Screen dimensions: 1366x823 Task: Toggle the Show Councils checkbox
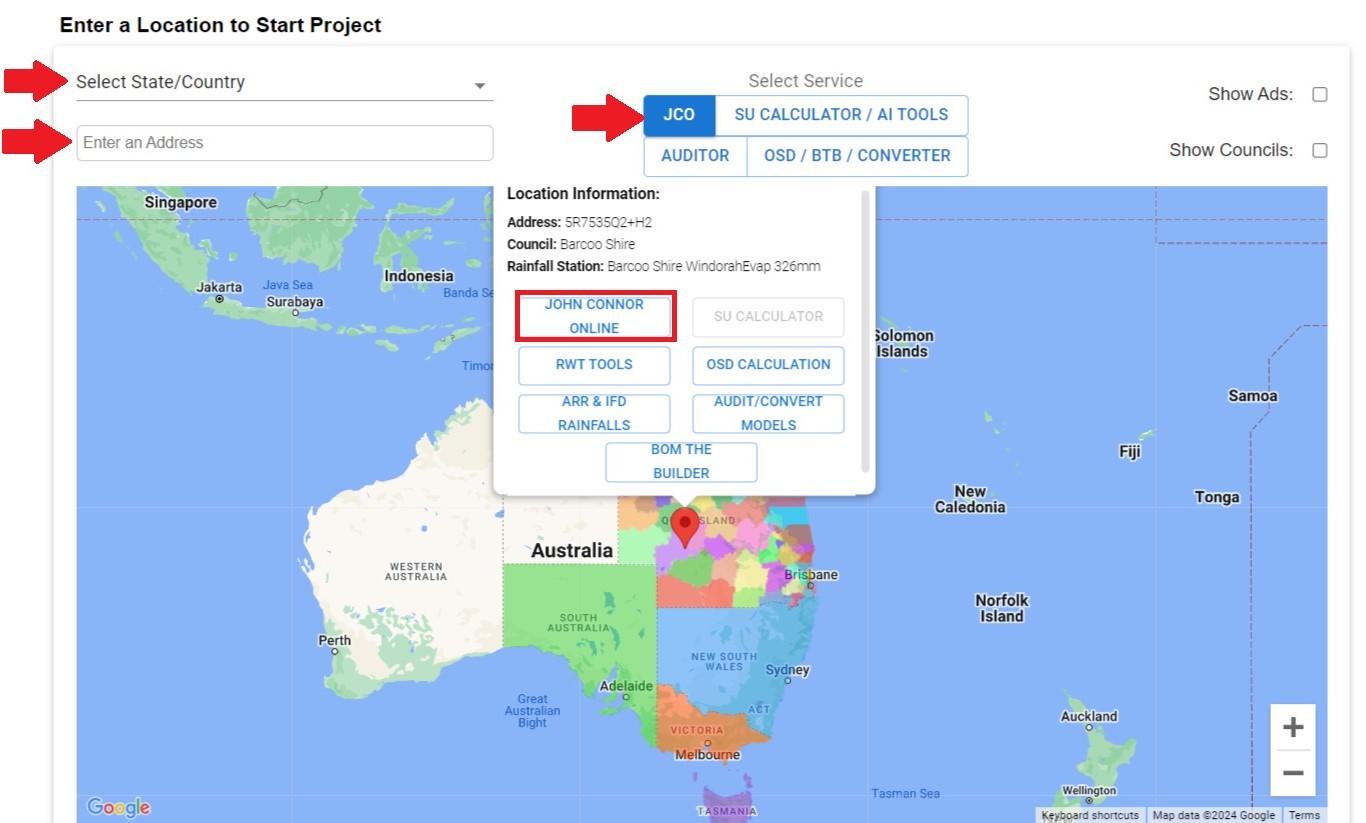point(1319,150)
